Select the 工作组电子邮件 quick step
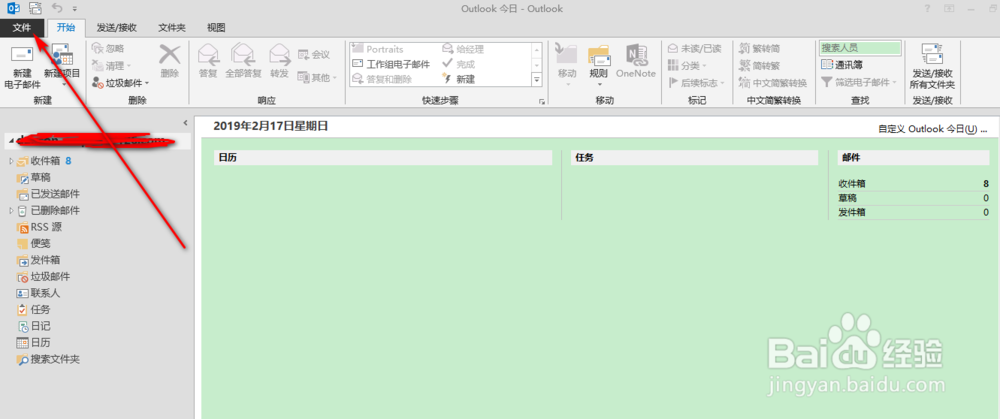Image resolution: width=1000 pixels, height=419 pixels. click(x=391, y=64)
